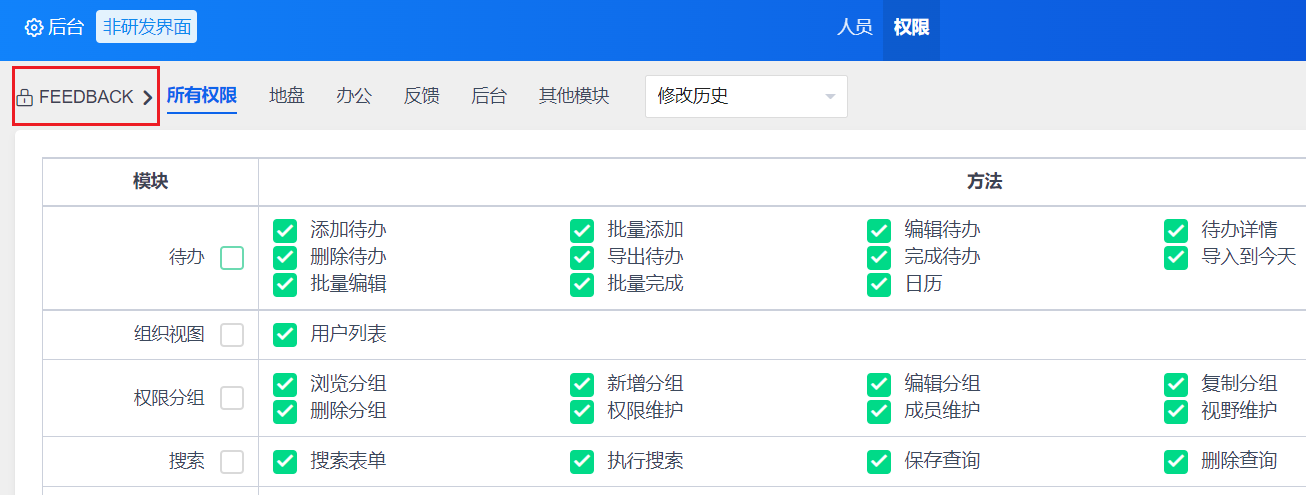Switch to the 其他模块 tab
Viewport: 1306px width, 495px height.
point(574,96)
